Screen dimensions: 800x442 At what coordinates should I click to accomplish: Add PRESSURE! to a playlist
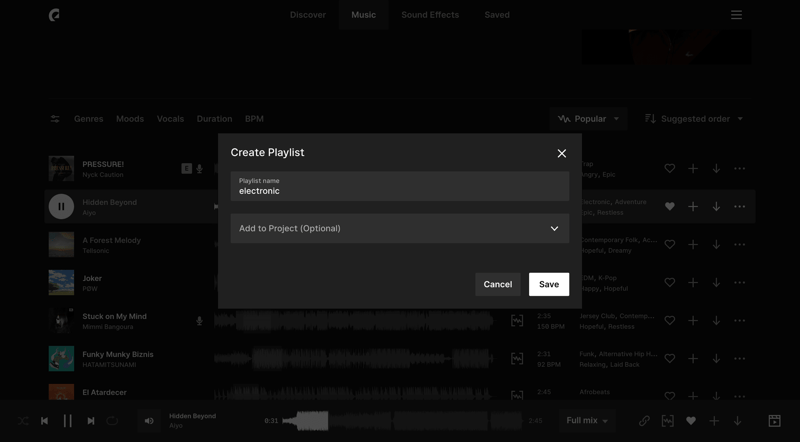pyautogui.click(x=693, y=168)
